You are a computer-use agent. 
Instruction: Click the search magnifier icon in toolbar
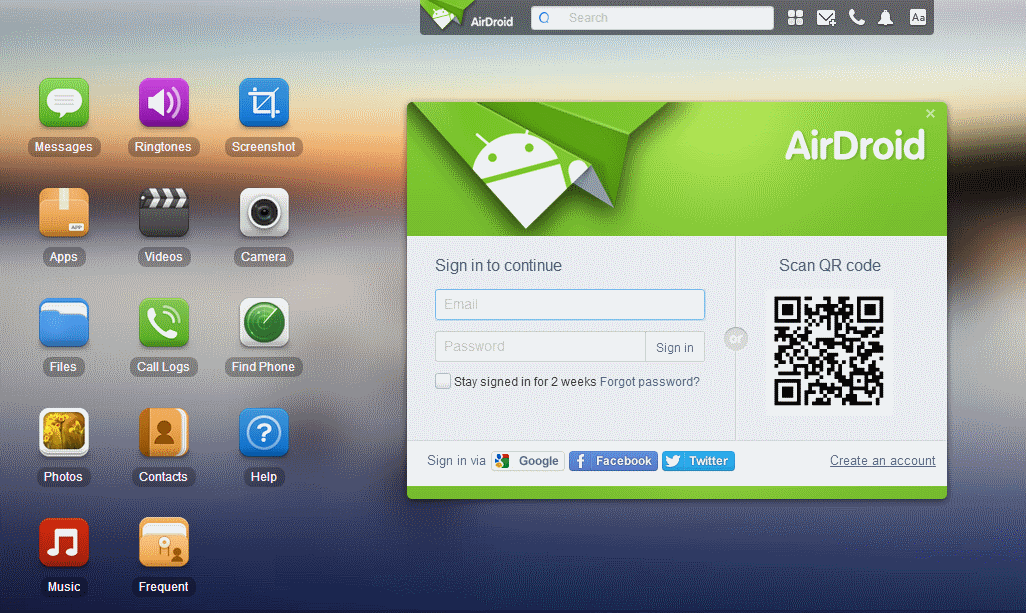tap(544, 18)
